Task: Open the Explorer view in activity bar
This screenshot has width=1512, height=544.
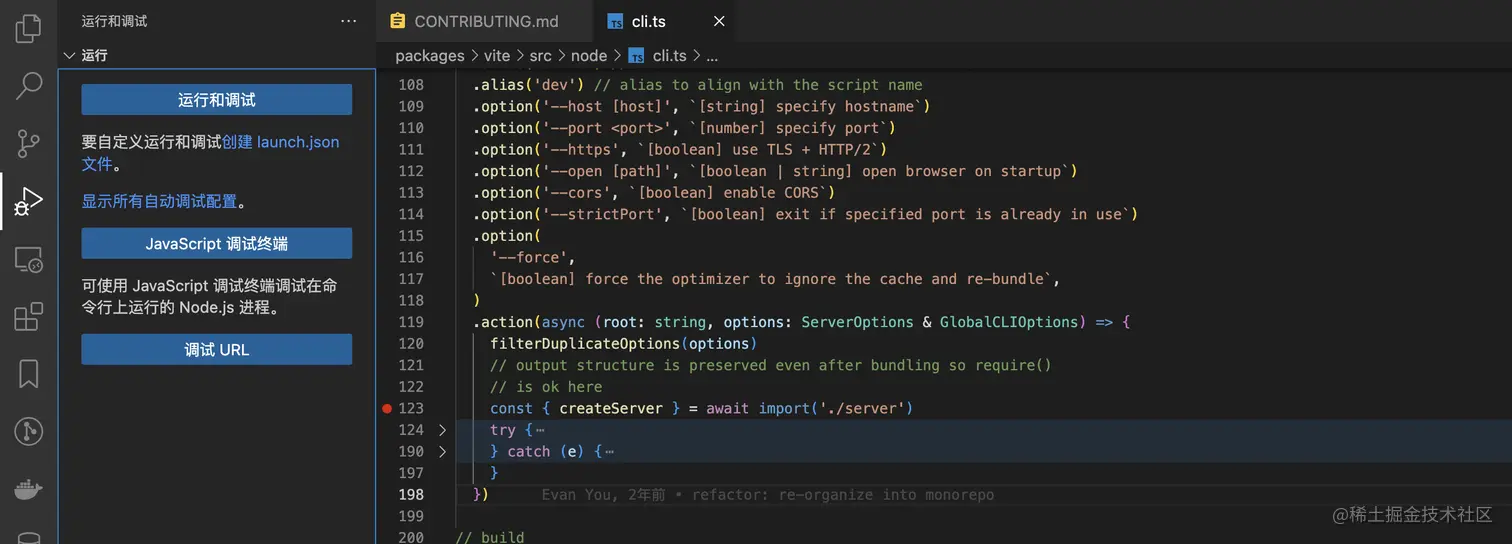Action: 29,28
